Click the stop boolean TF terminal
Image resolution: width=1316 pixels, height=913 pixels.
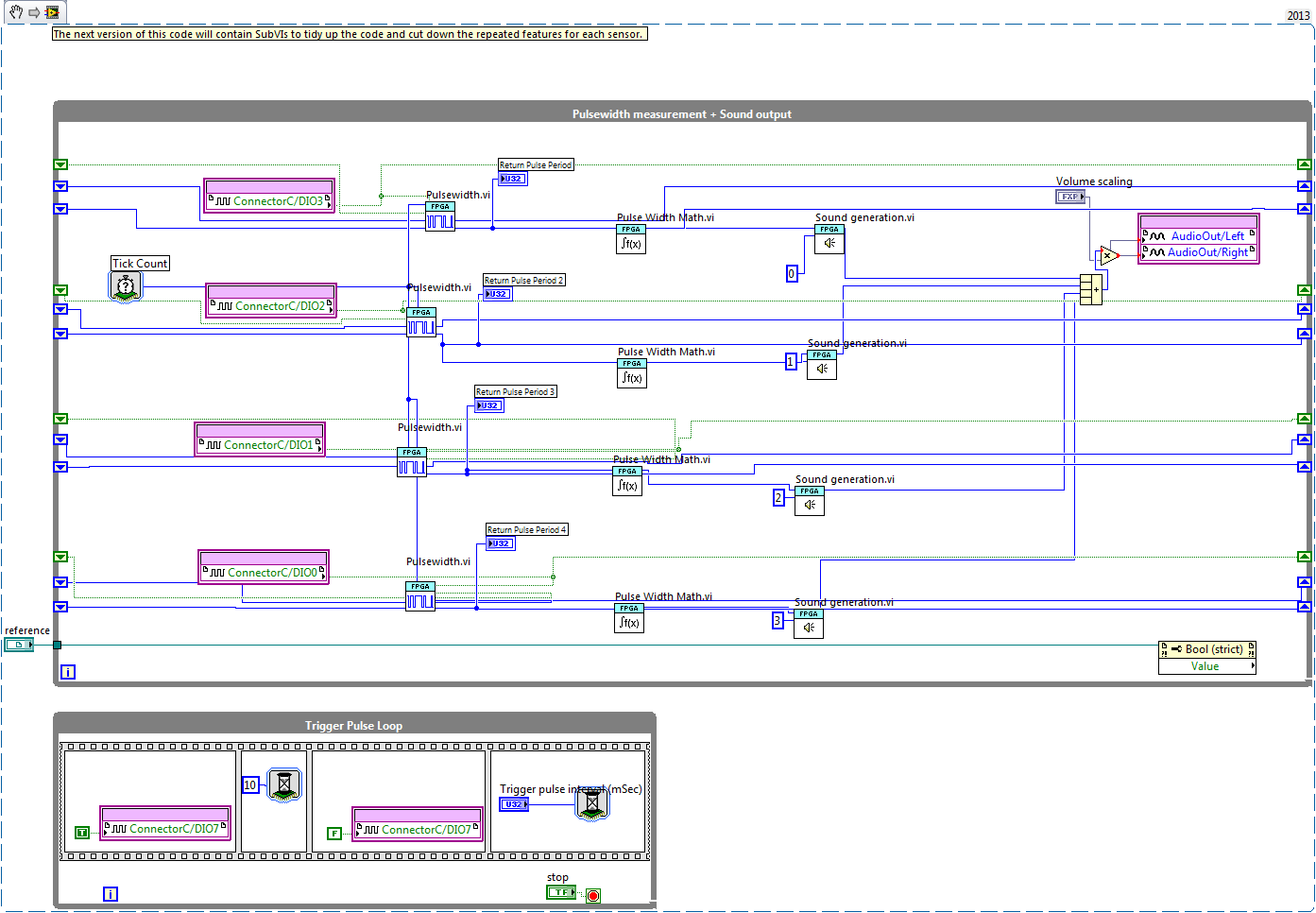[560, 892]
